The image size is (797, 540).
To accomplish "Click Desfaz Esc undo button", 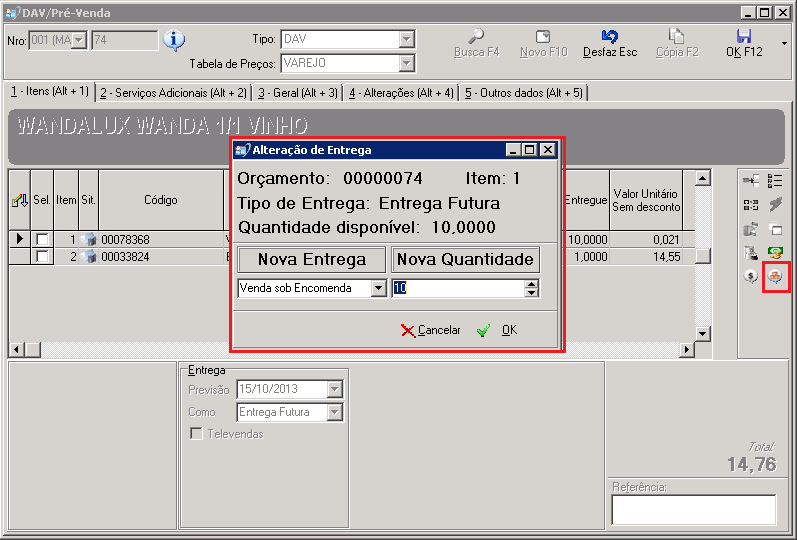I will coord(609,44).
